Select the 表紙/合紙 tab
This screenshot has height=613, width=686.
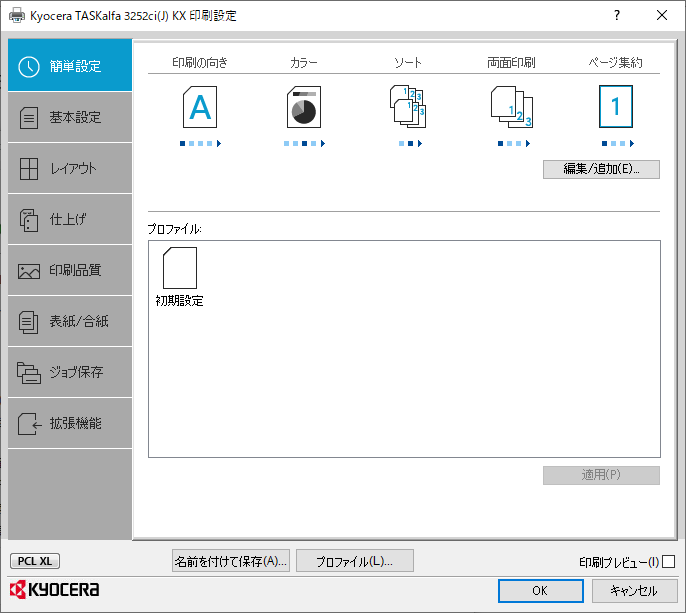(x=70, y=321)
